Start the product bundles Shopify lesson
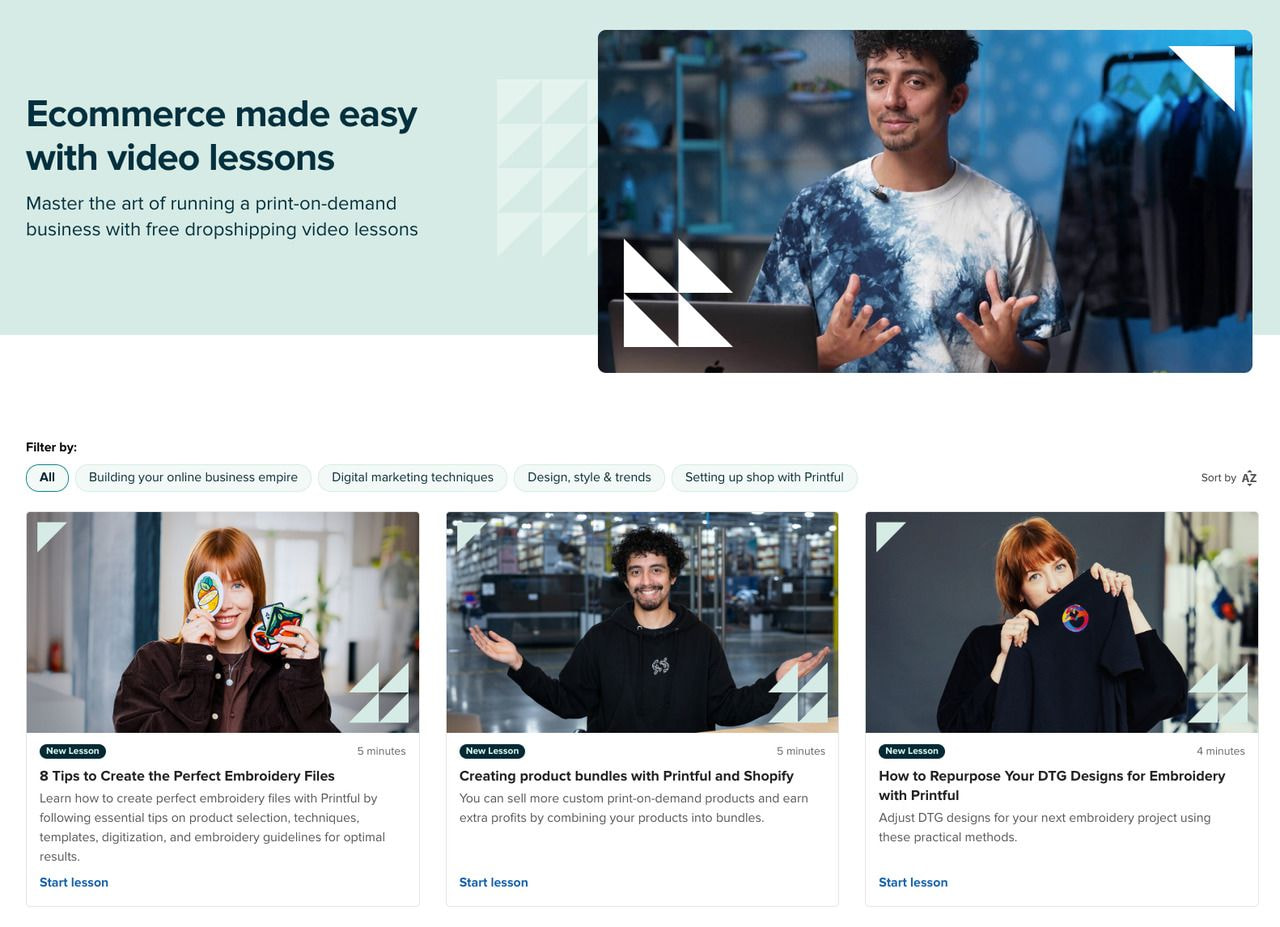The height and width of the screenshot is (927, 1280). tap(493, 882)
